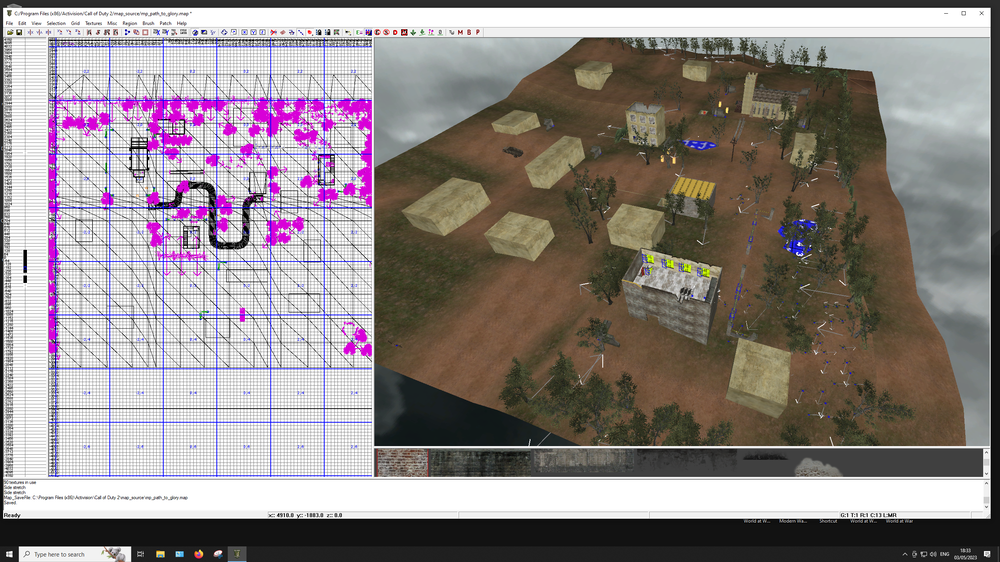Open Firefox from the taskbar
1000x562 pixels.
[x=198, y=553]
